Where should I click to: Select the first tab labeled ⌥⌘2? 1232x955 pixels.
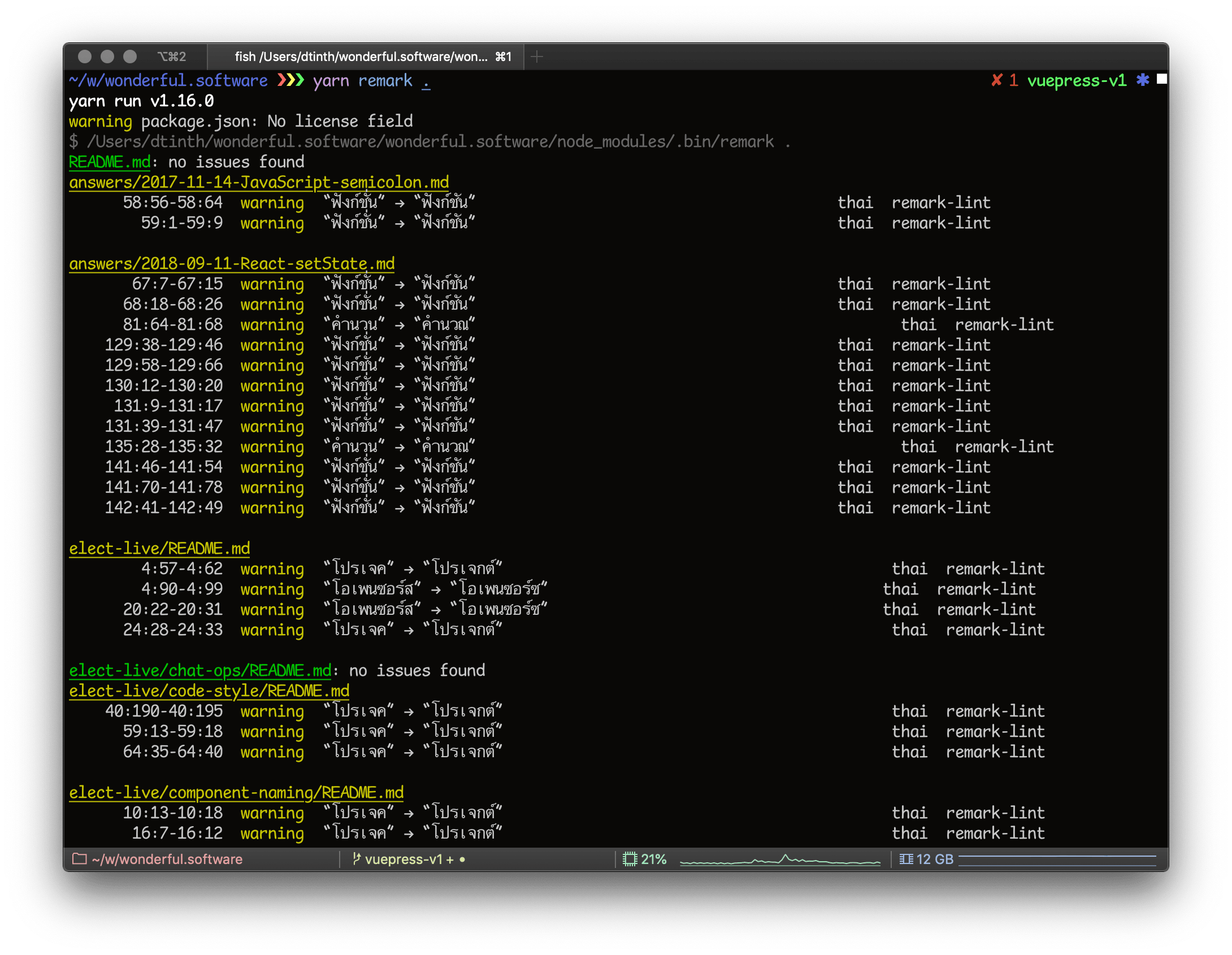click(x=171, y=57)
